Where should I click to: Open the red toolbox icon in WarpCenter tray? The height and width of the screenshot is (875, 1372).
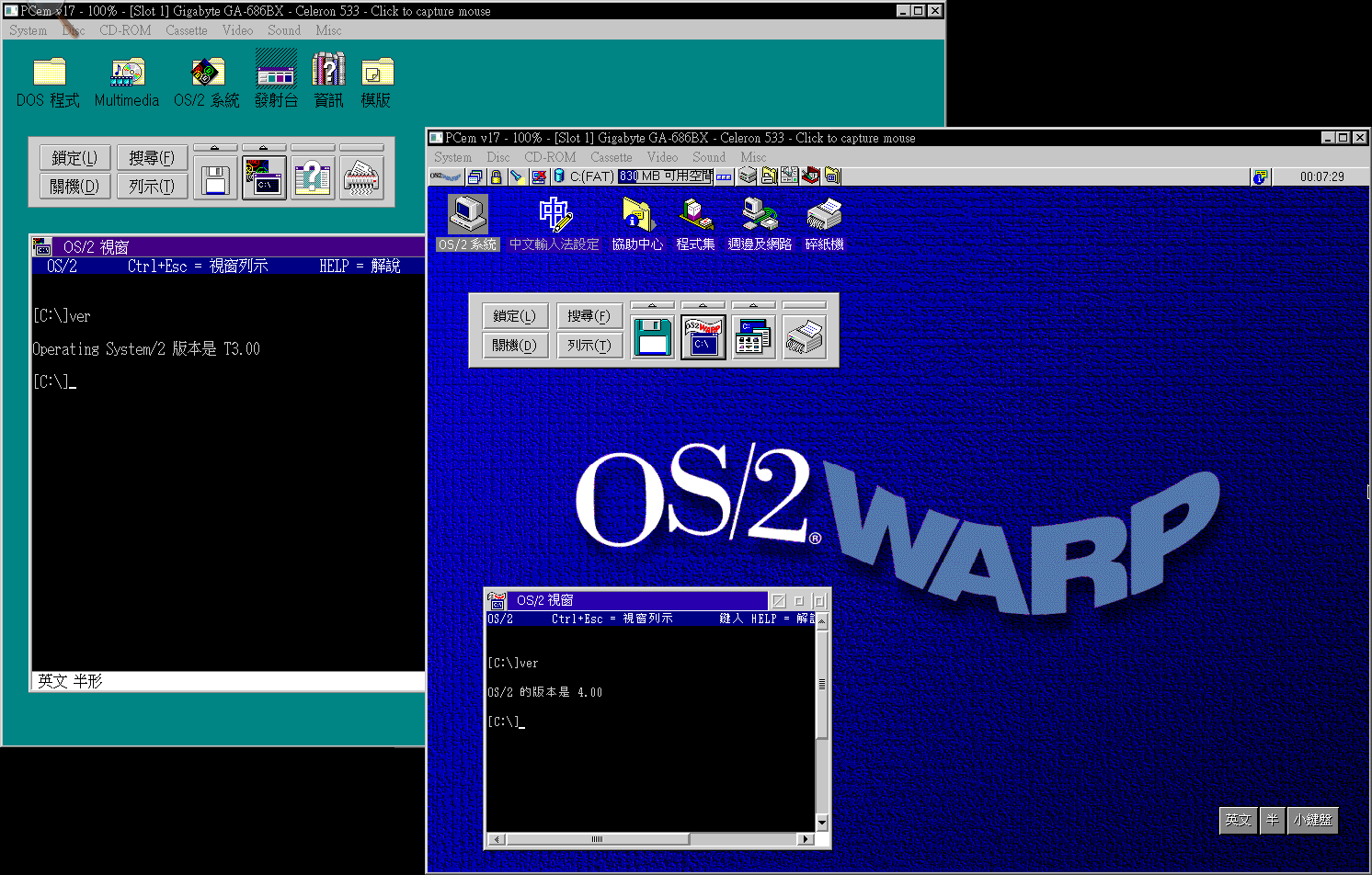click(810, 176)
